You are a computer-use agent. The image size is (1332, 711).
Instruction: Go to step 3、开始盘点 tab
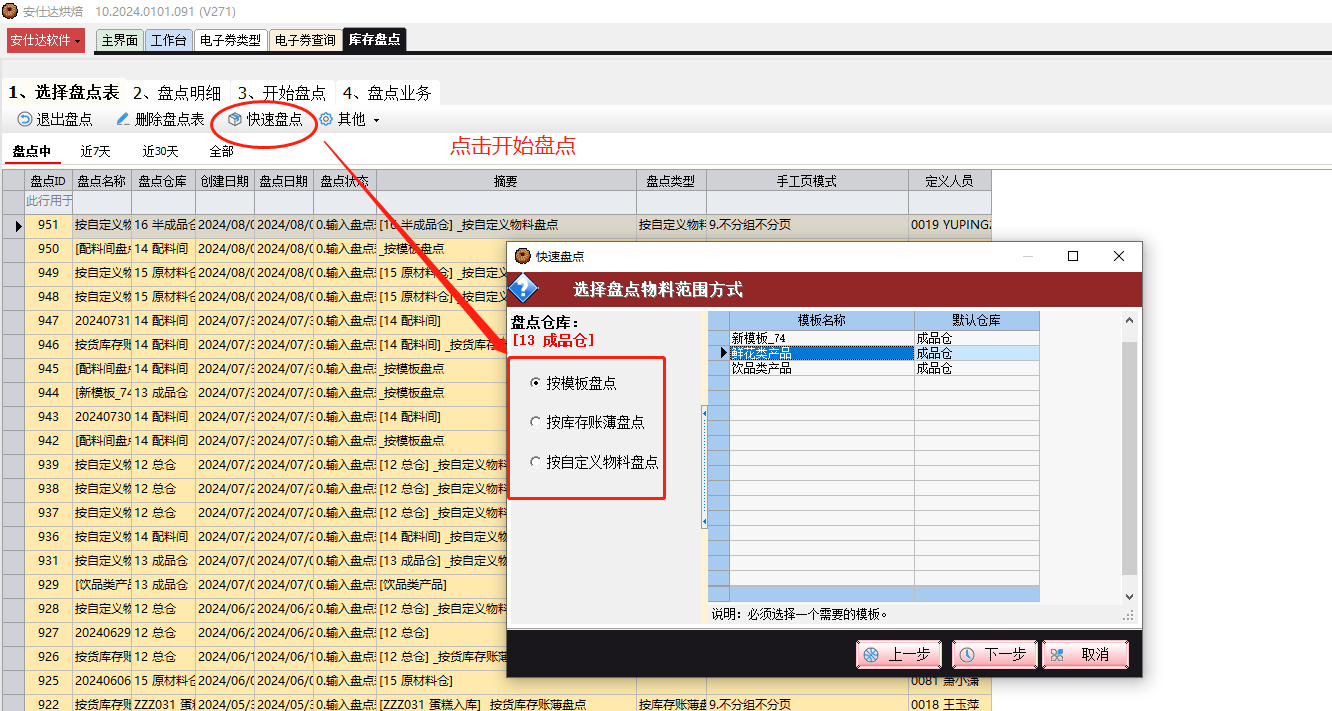tap(282, 93)
